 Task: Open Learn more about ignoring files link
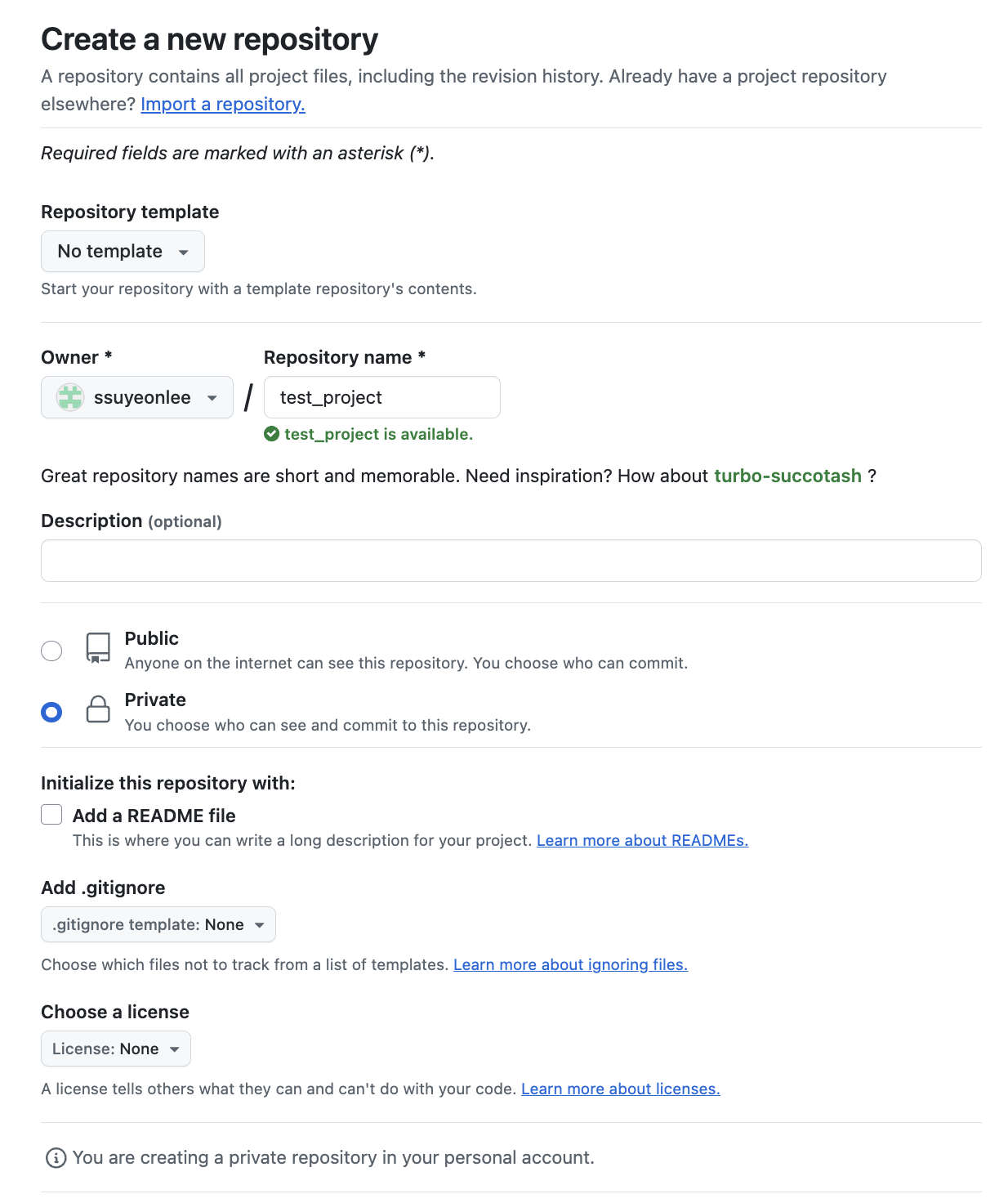(x=570, y=965)
